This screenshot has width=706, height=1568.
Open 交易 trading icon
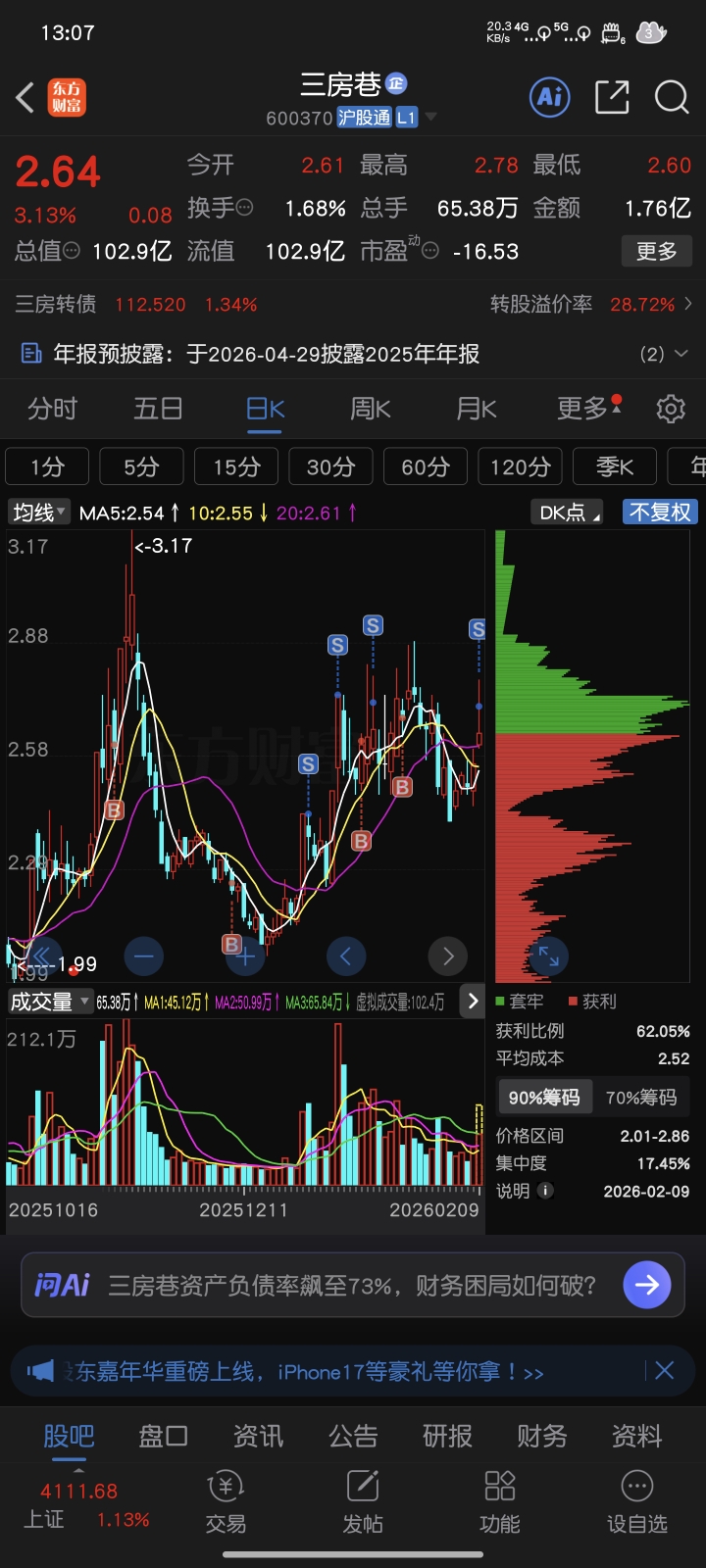coord(226,1502)
